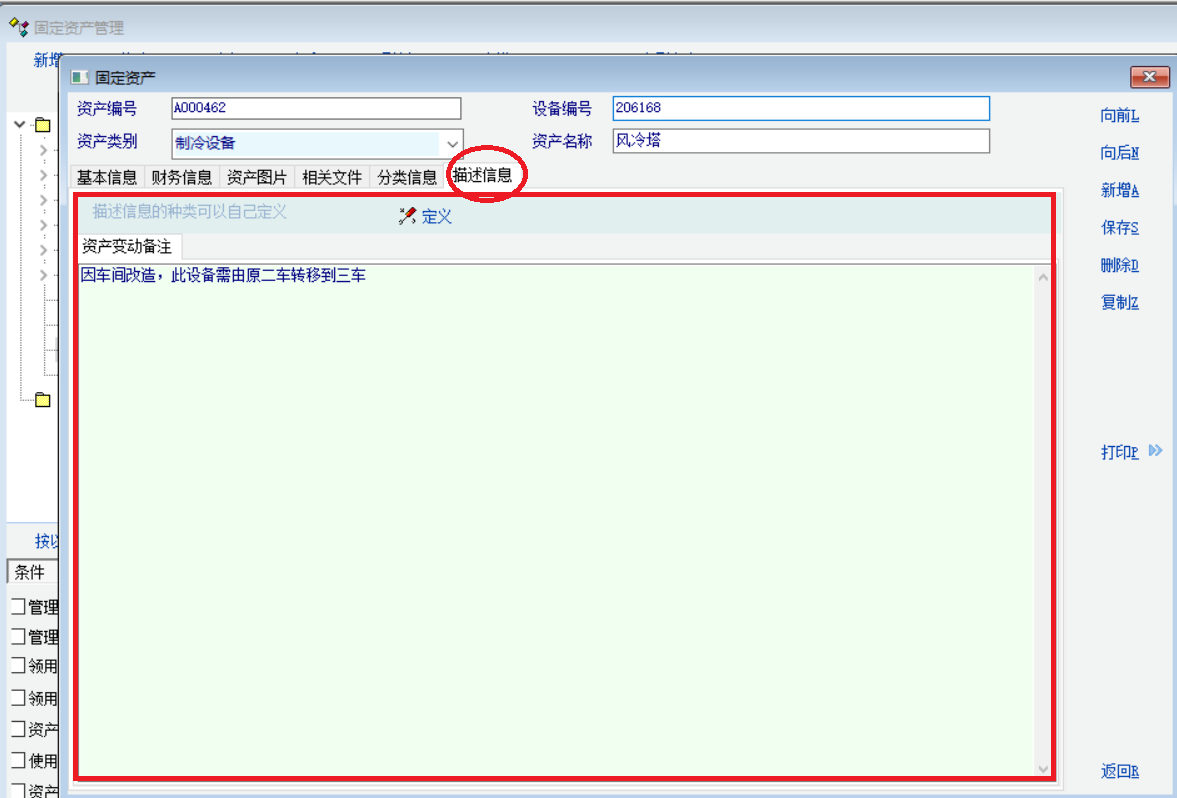
Task: Tick the 使用 checkbox
Action: pyautogui.click(x=18, y=760)
